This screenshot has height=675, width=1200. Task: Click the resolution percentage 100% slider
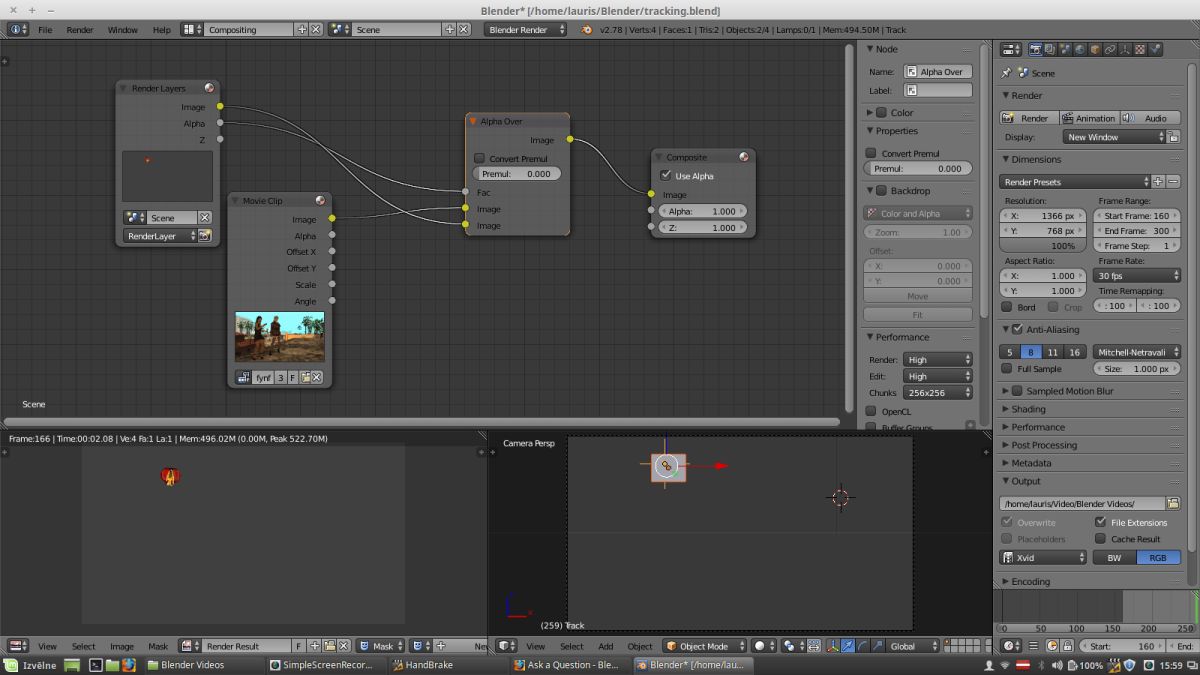click(x=1043, y=245)
